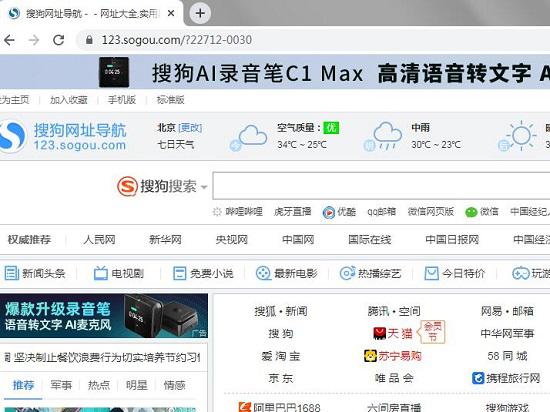Expand the 搜狗搜索 engine dropdown arrow
The image size is (550, 412).
pos(204,187)
